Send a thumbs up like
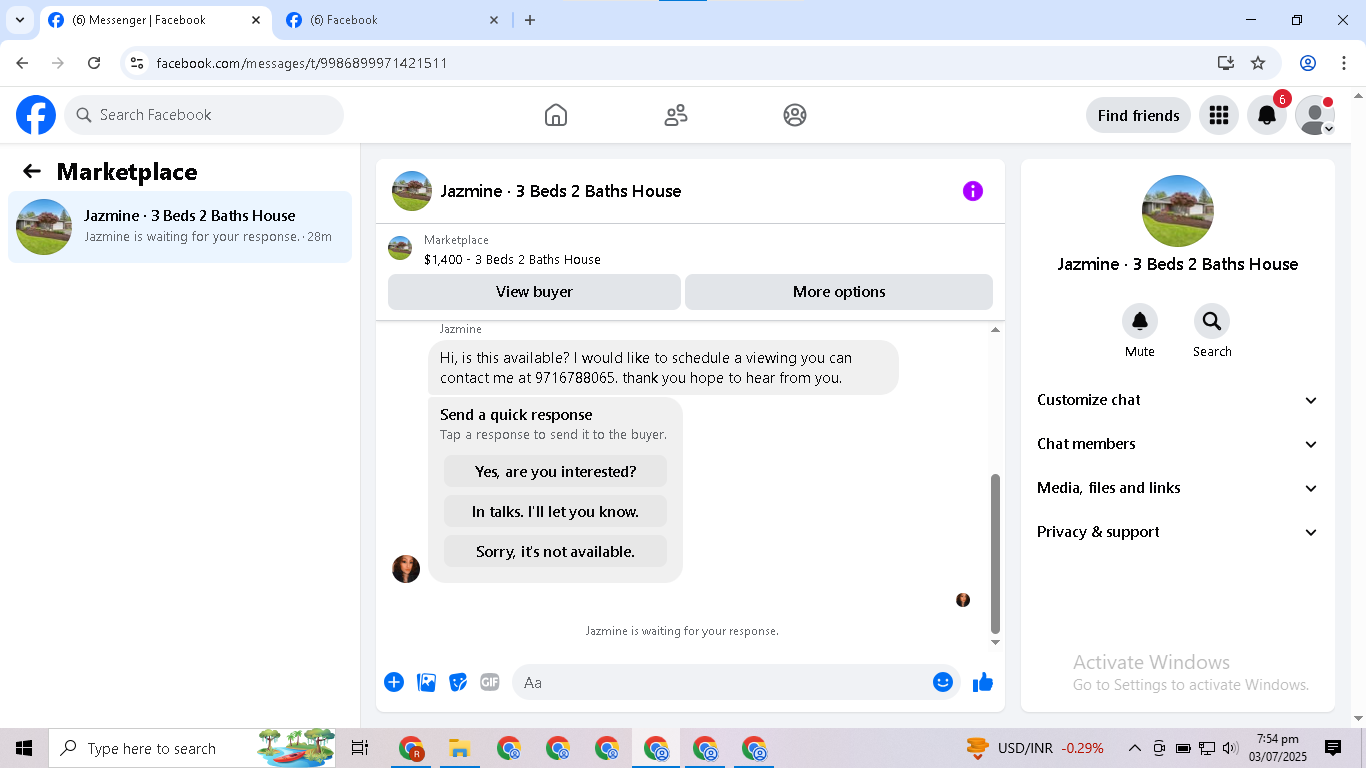The width and height of the screenshot is (1366, 768). pyautogui.click(x=983, y=682)
